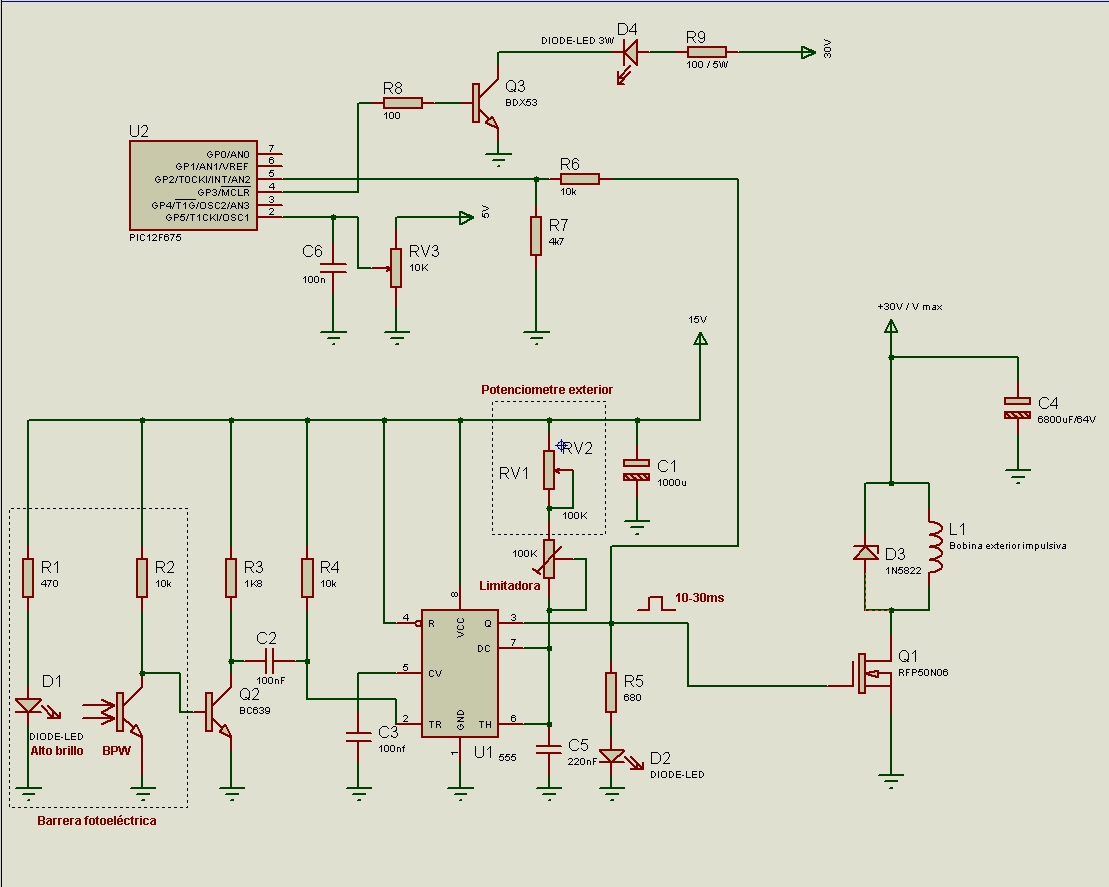Select resistor R3 1K8
Viewport: 1109px width, 887px height.
click(x=231, y=578)
